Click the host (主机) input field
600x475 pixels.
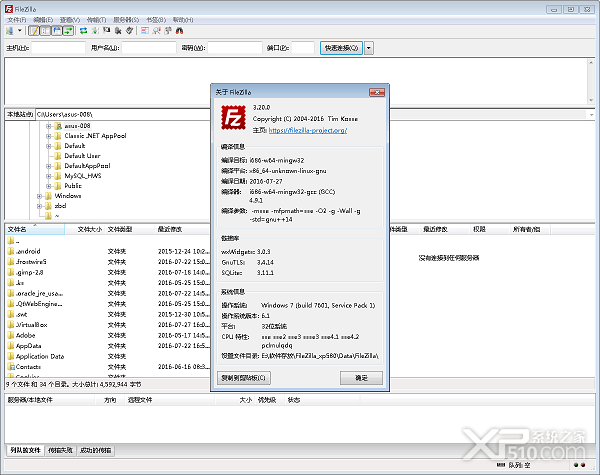tap(59, 48)
